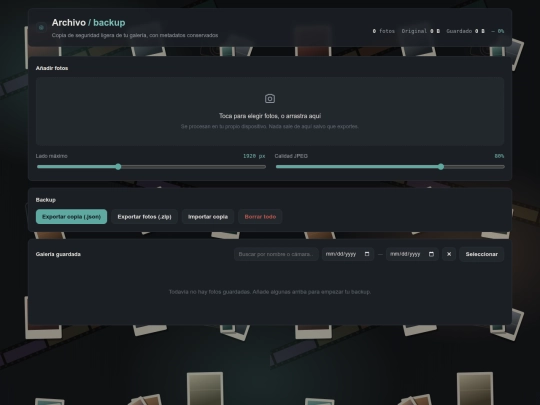The width and height of the screenshot is (540, 405).
Task: Click the Archivo logo icon in header
Action: point(41,27)
